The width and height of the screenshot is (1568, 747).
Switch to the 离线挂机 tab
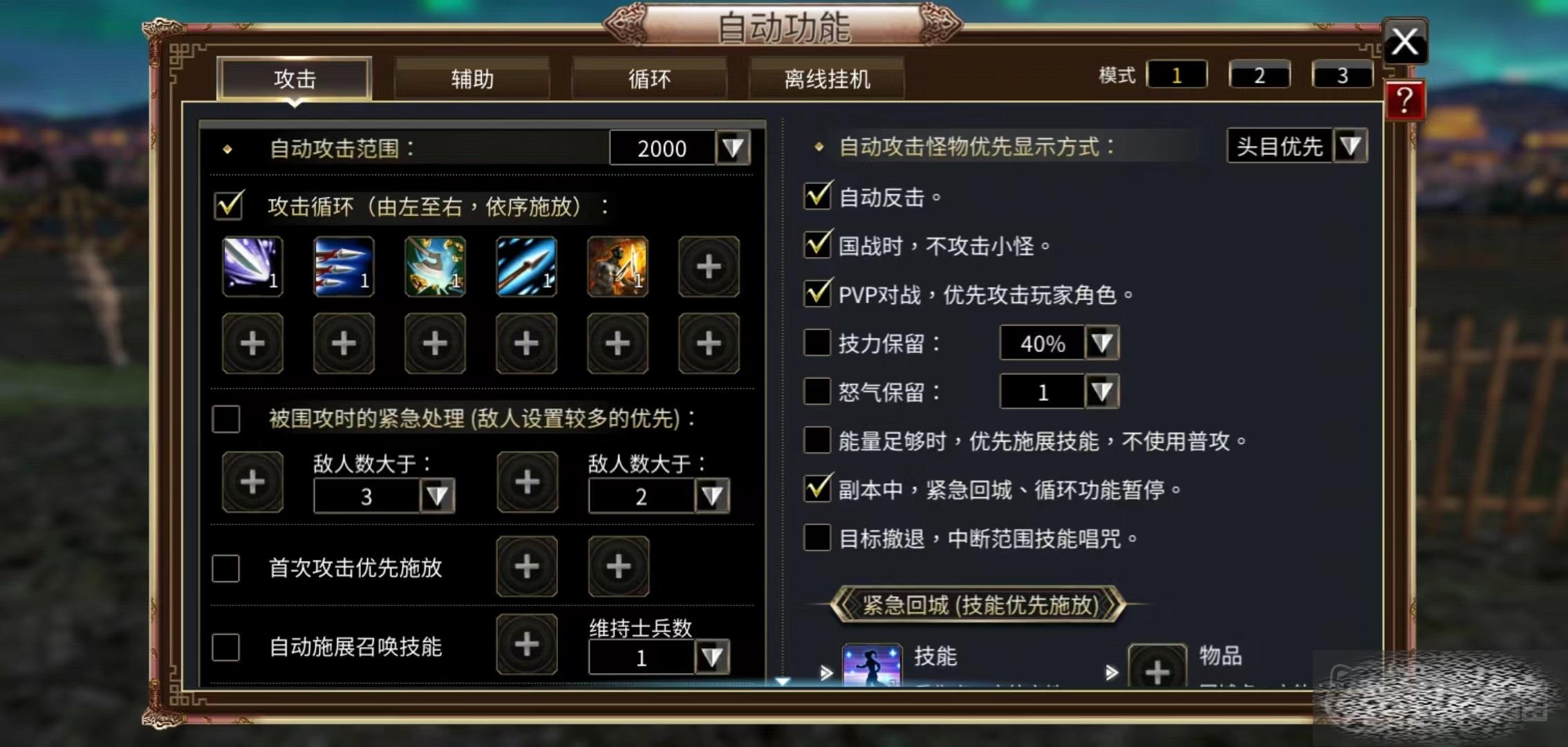(827, 79)
